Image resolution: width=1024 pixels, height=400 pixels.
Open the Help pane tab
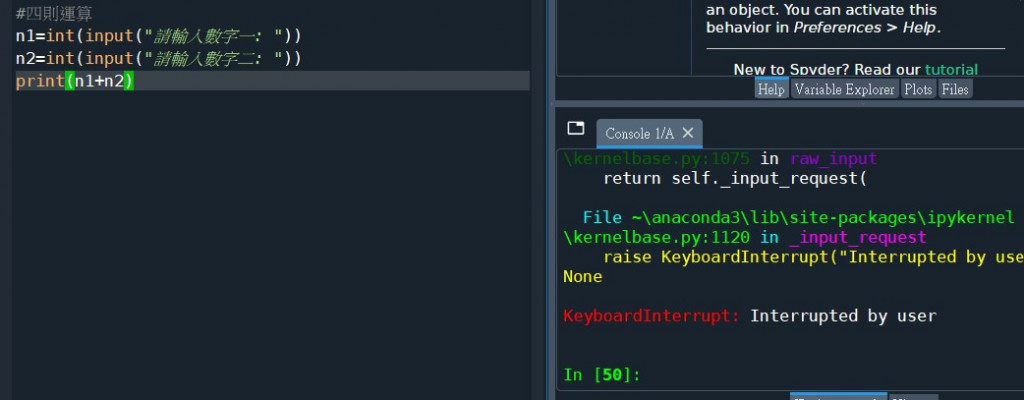pos(771,90)
